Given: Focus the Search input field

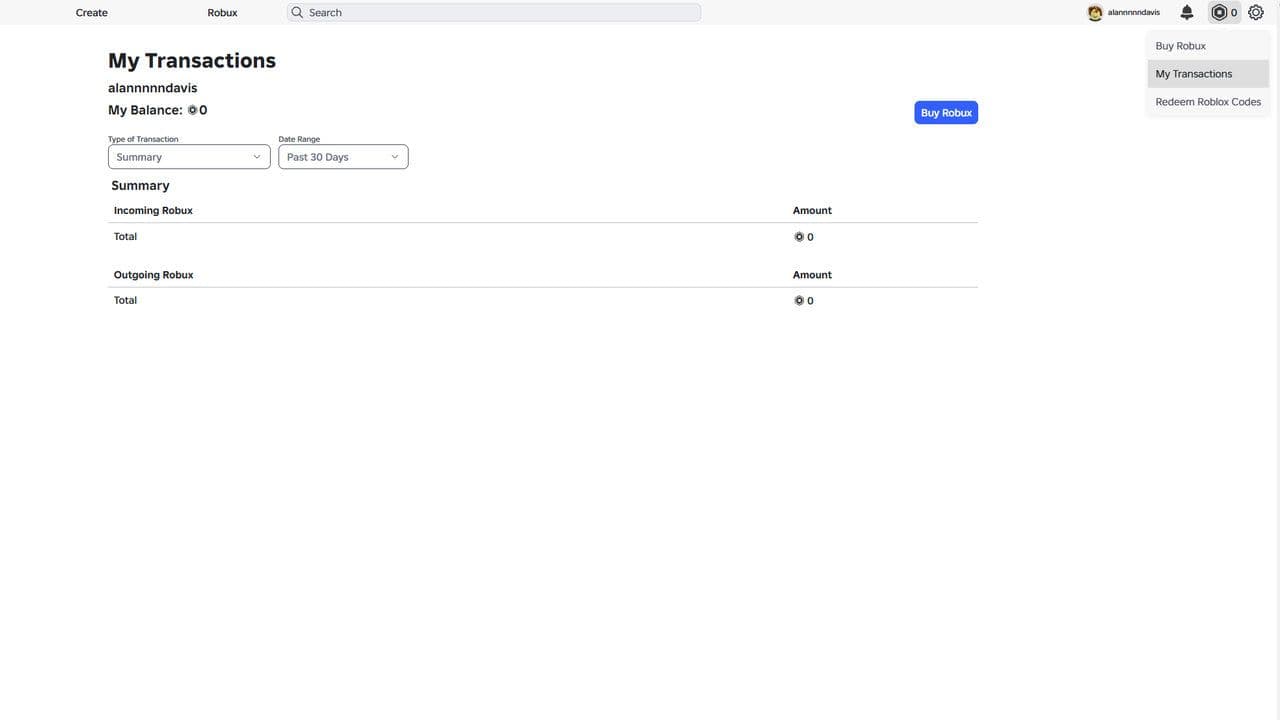Looking at the screenshot, I should point(494,12).
